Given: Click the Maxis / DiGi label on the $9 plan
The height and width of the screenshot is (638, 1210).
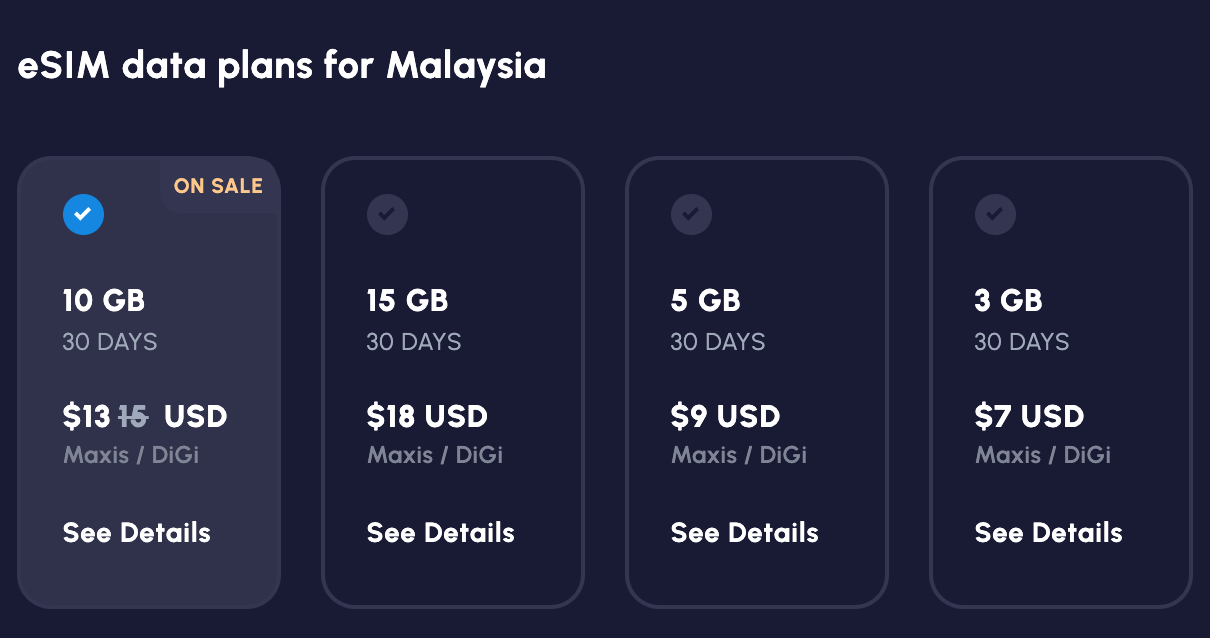Looking at the screenshot, I should pyautogui.click(x=738, y=454).
